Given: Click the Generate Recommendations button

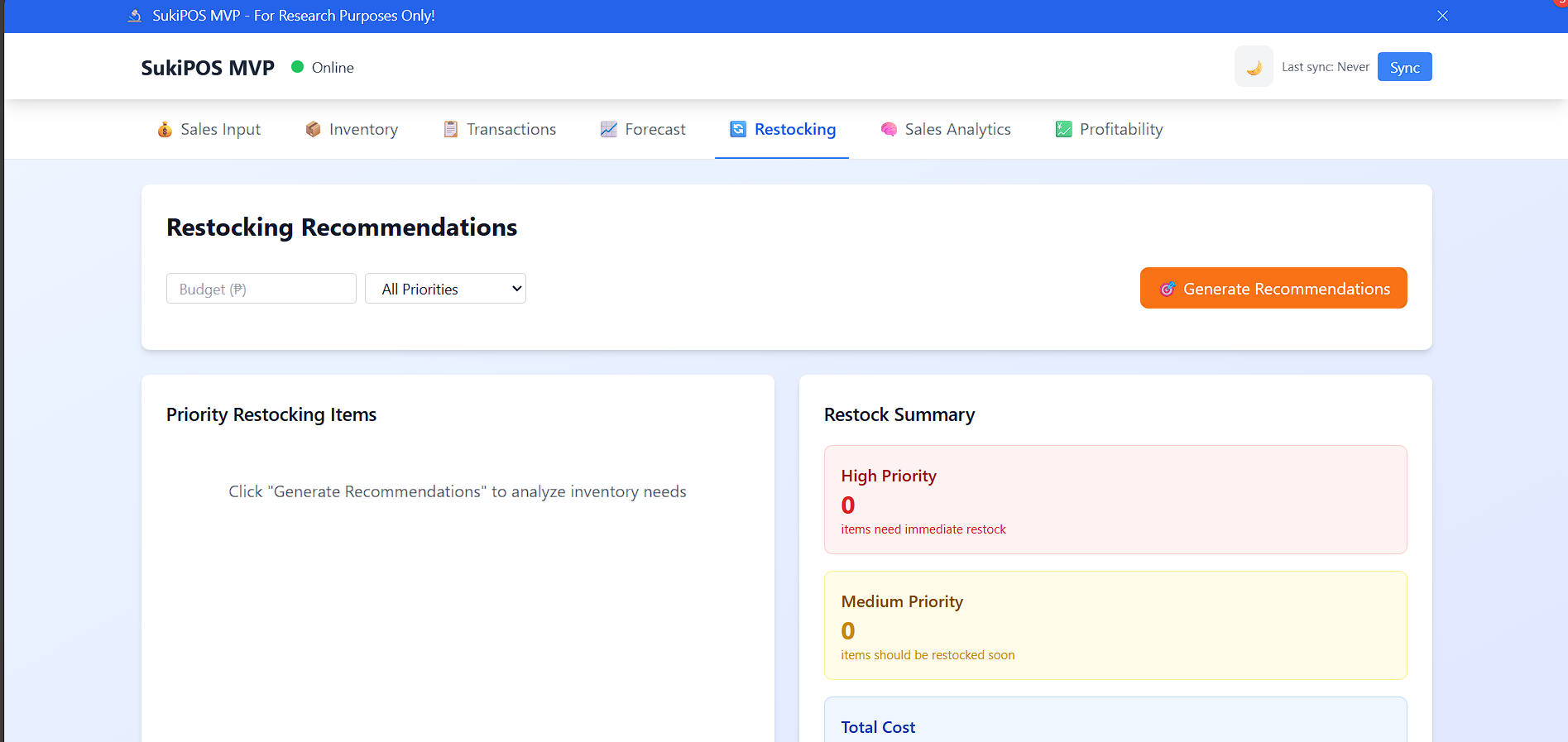Looking at the screenshot, I should [x=1273, y=288].
